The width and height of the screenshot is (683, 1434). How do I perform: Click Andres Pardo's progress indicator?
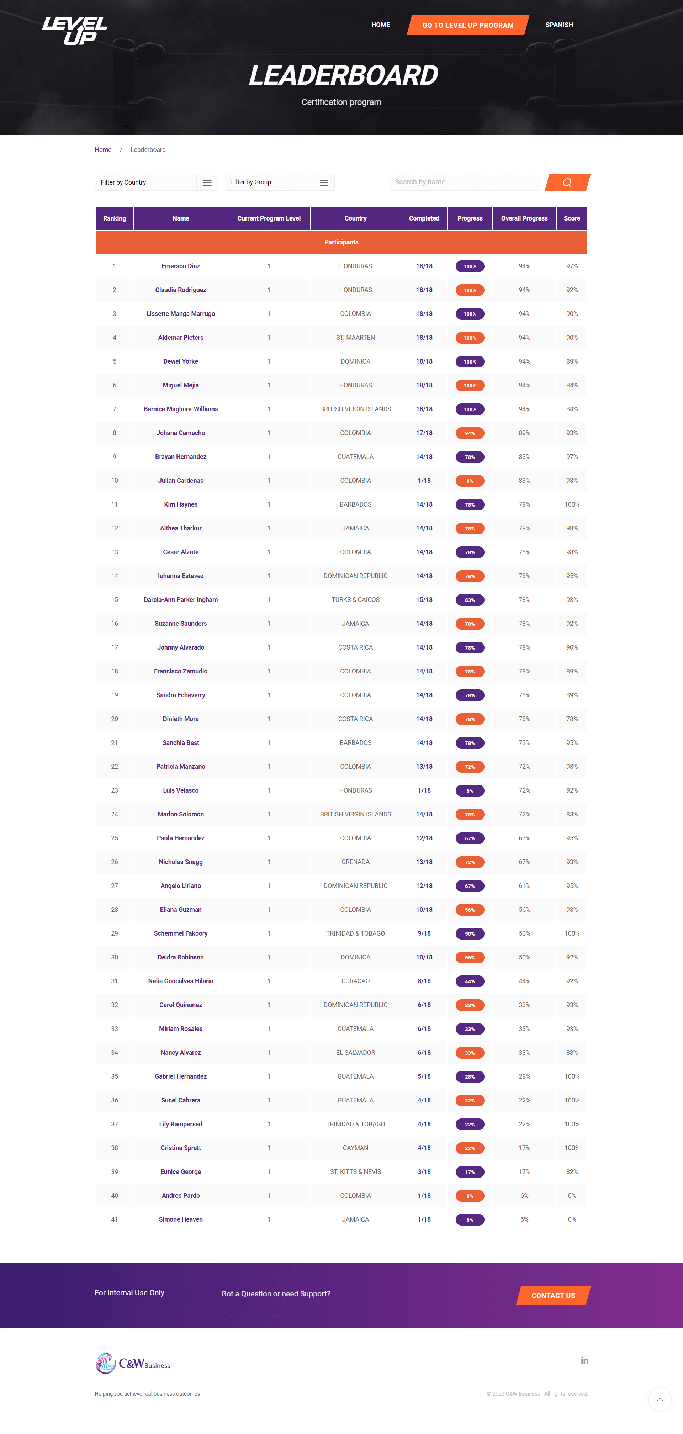coord(470,1196)
